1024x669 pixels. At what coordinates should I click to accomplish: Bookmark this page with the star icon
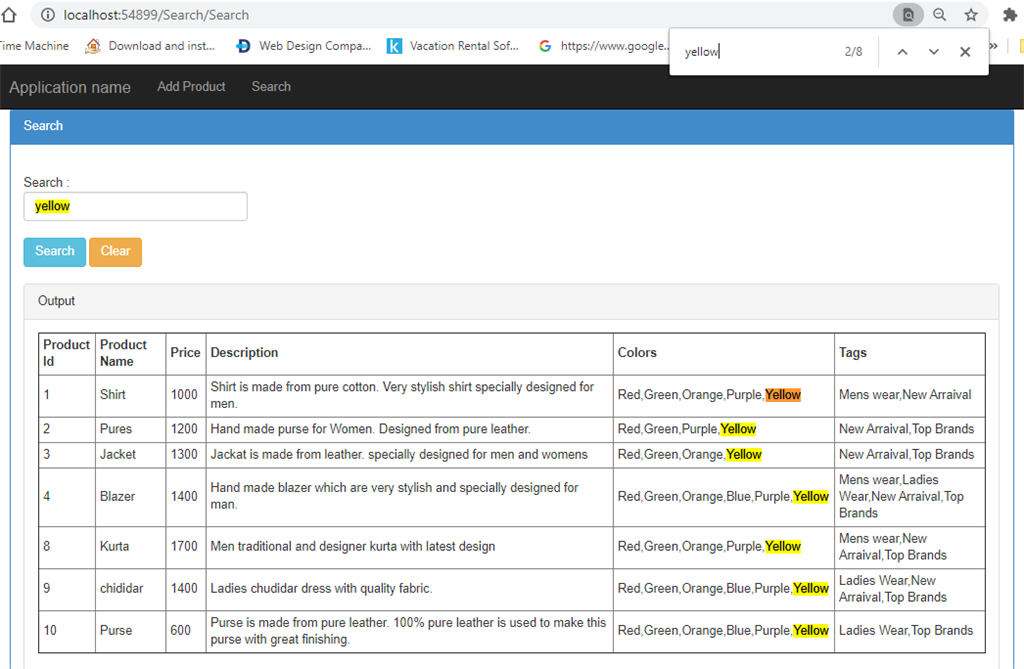(971, 14)
